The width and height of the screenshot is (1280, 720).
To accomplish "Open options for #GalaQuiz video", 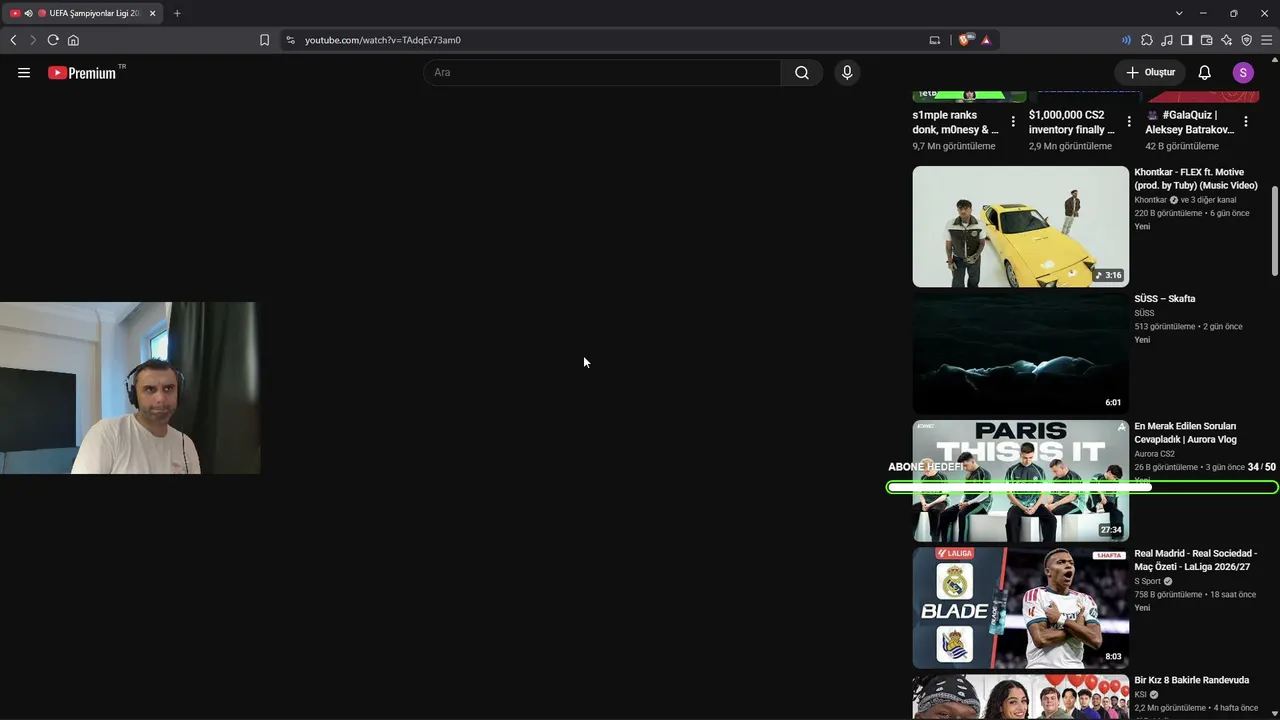I will [x=1246, y=122].
